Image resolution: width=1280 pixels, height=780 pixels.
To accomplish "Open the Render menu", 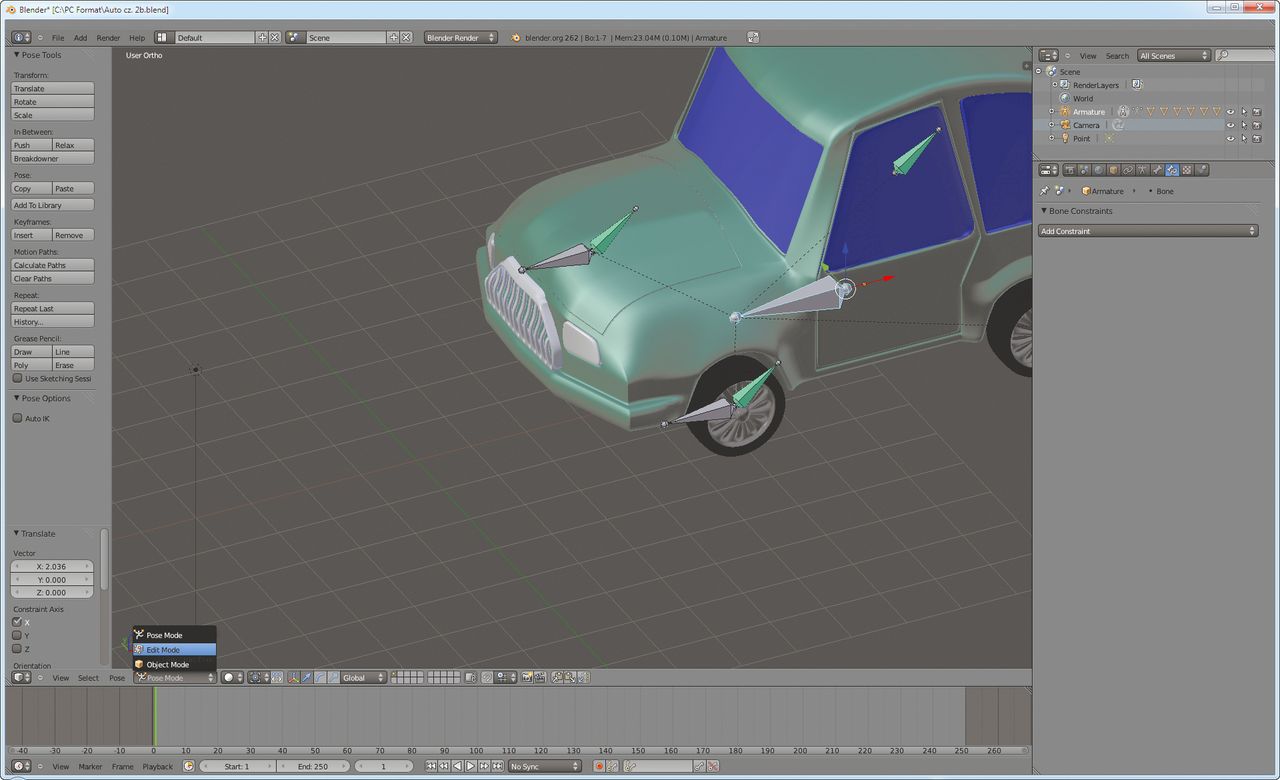I will pos(108,38).
